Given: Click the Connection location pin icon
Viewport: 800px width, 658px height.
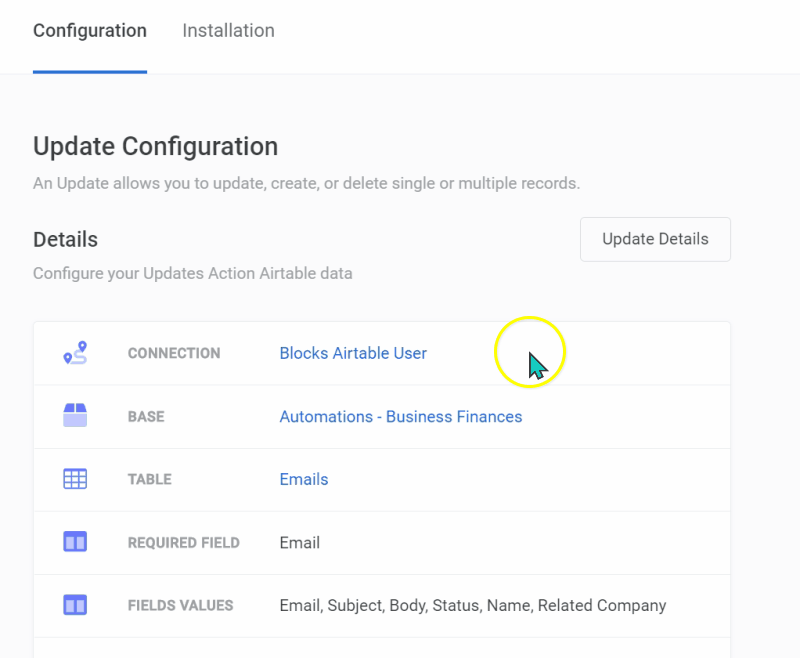Looking at the screenshot, I should (75, 353).
